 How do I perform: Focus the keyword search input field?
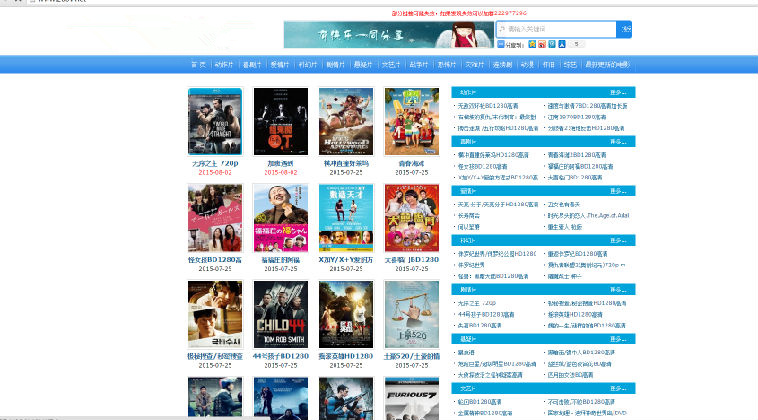[556, 29]
